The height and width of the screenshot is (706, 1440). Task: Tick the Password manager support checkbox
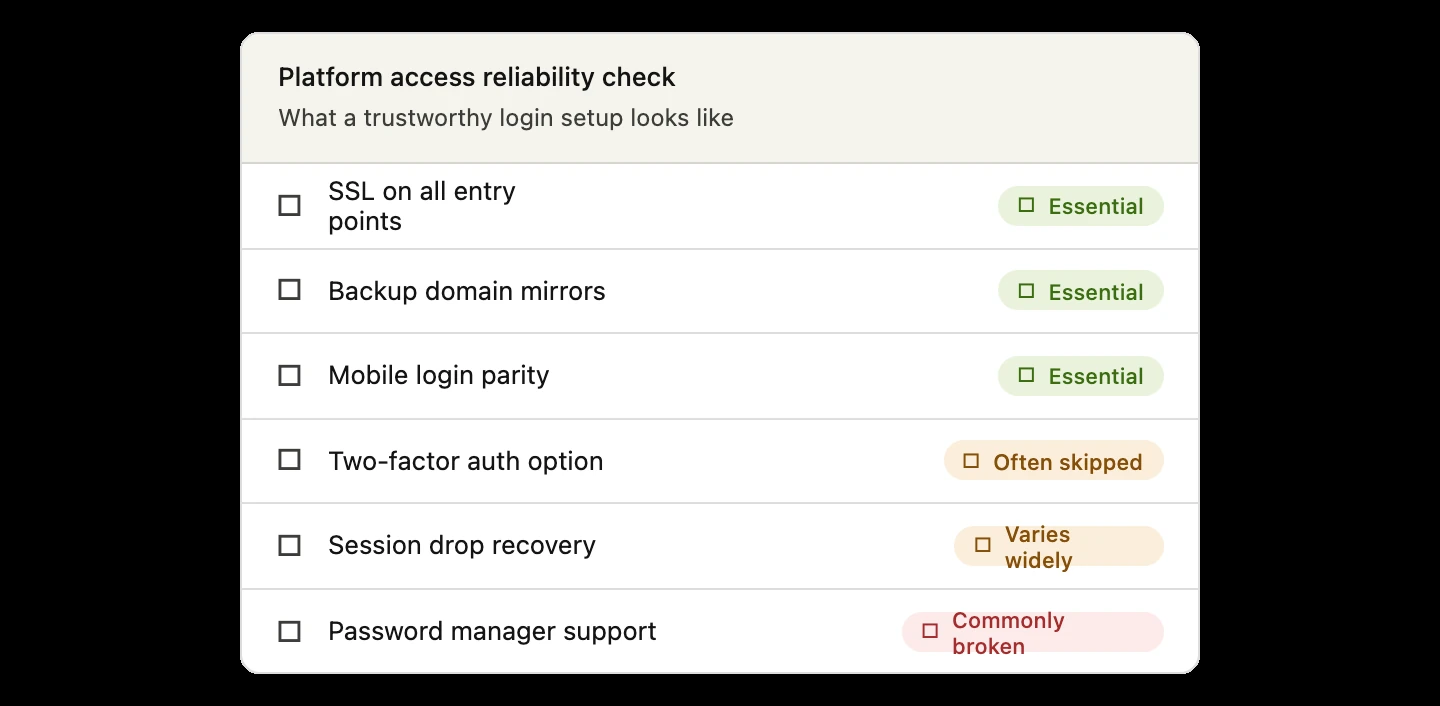289,632
